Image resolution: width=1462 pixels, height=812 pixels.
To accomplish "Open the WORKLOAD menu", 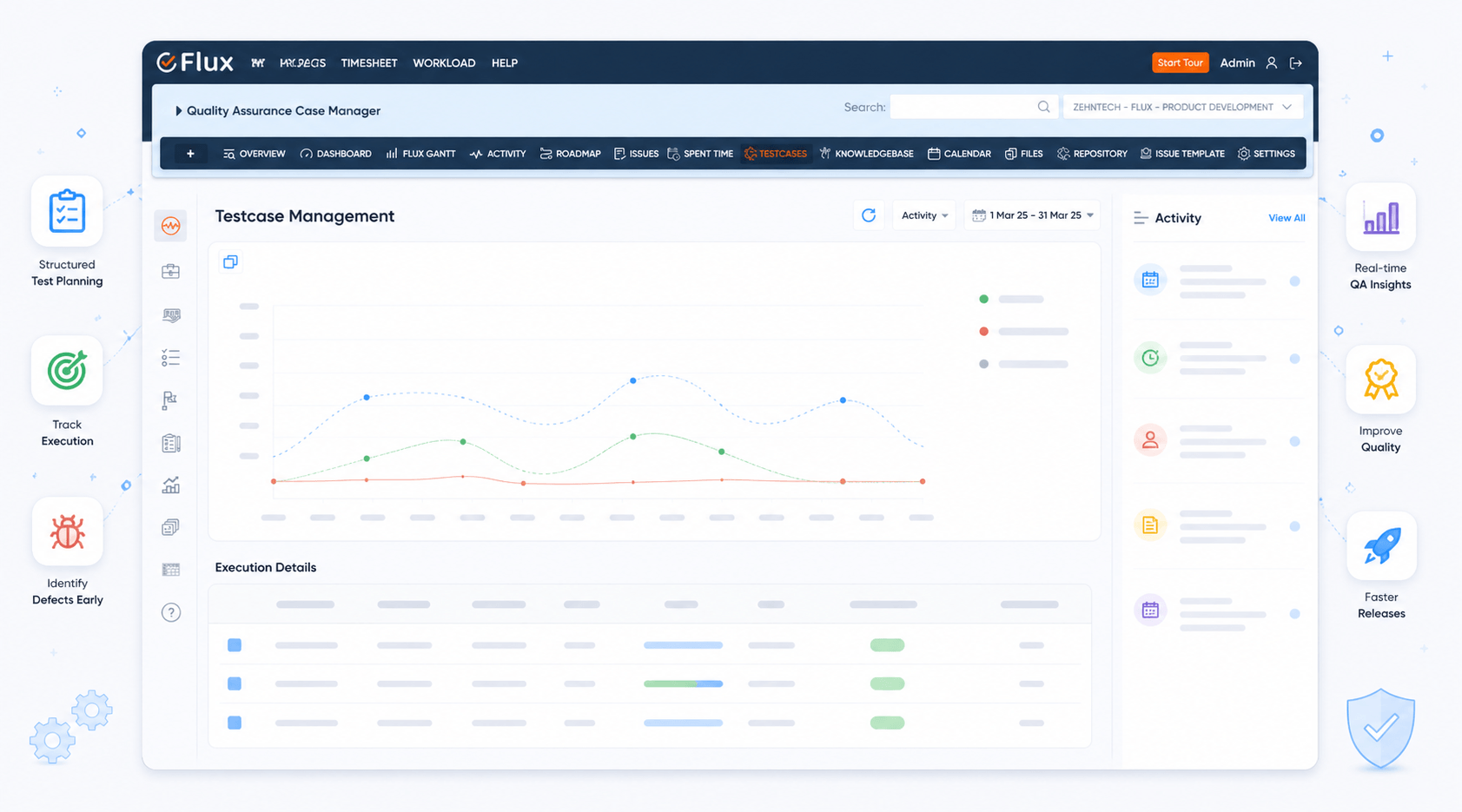I will pyautogui.click(x=444, y=63).
